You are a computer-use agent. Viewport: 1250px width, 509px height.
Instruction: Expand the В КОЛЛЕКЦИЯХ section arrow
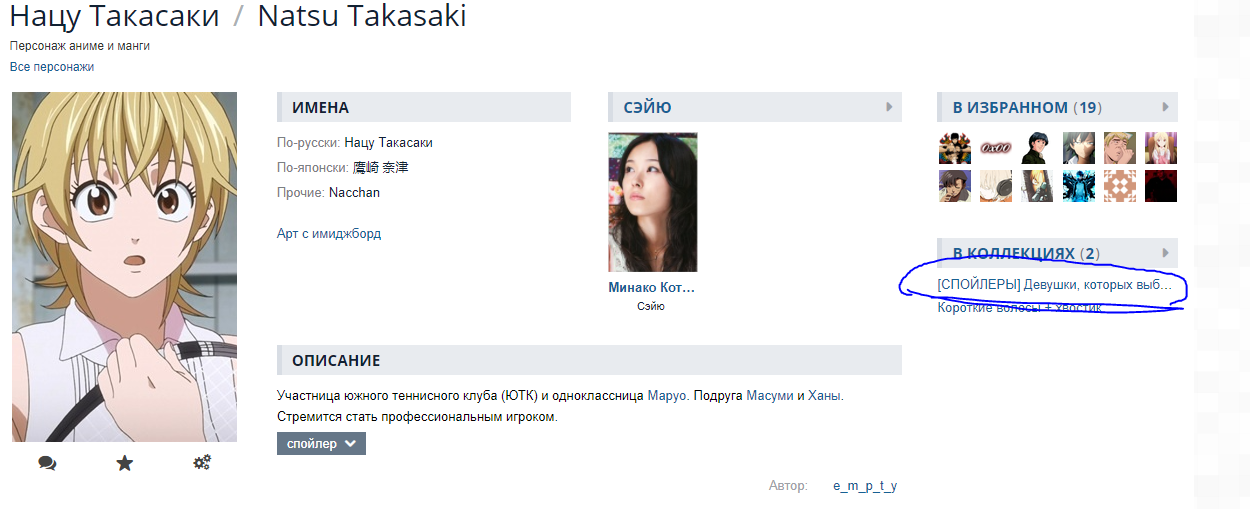pos(1165,253)
